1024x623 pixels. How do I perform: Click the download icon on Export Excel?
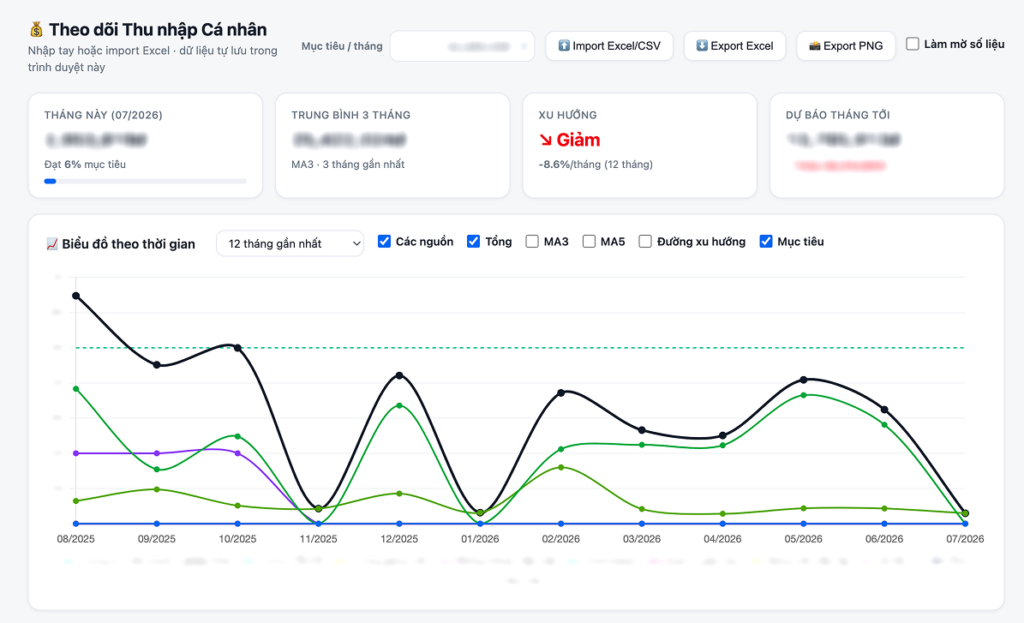pyautogui.click(x=701, y=46)
